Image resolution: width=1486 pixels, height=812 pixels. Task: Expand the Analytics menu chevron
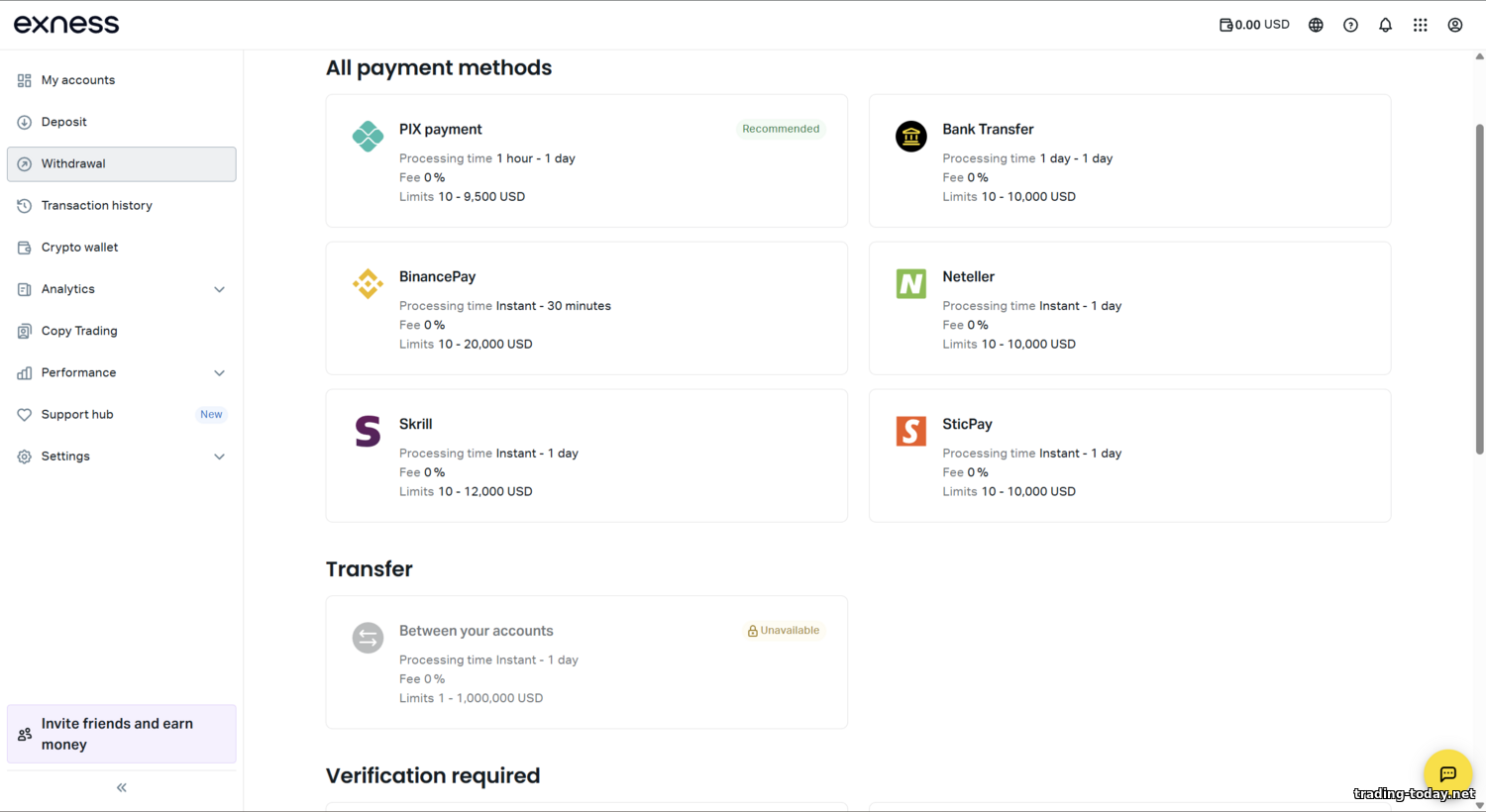click(219, 289)
